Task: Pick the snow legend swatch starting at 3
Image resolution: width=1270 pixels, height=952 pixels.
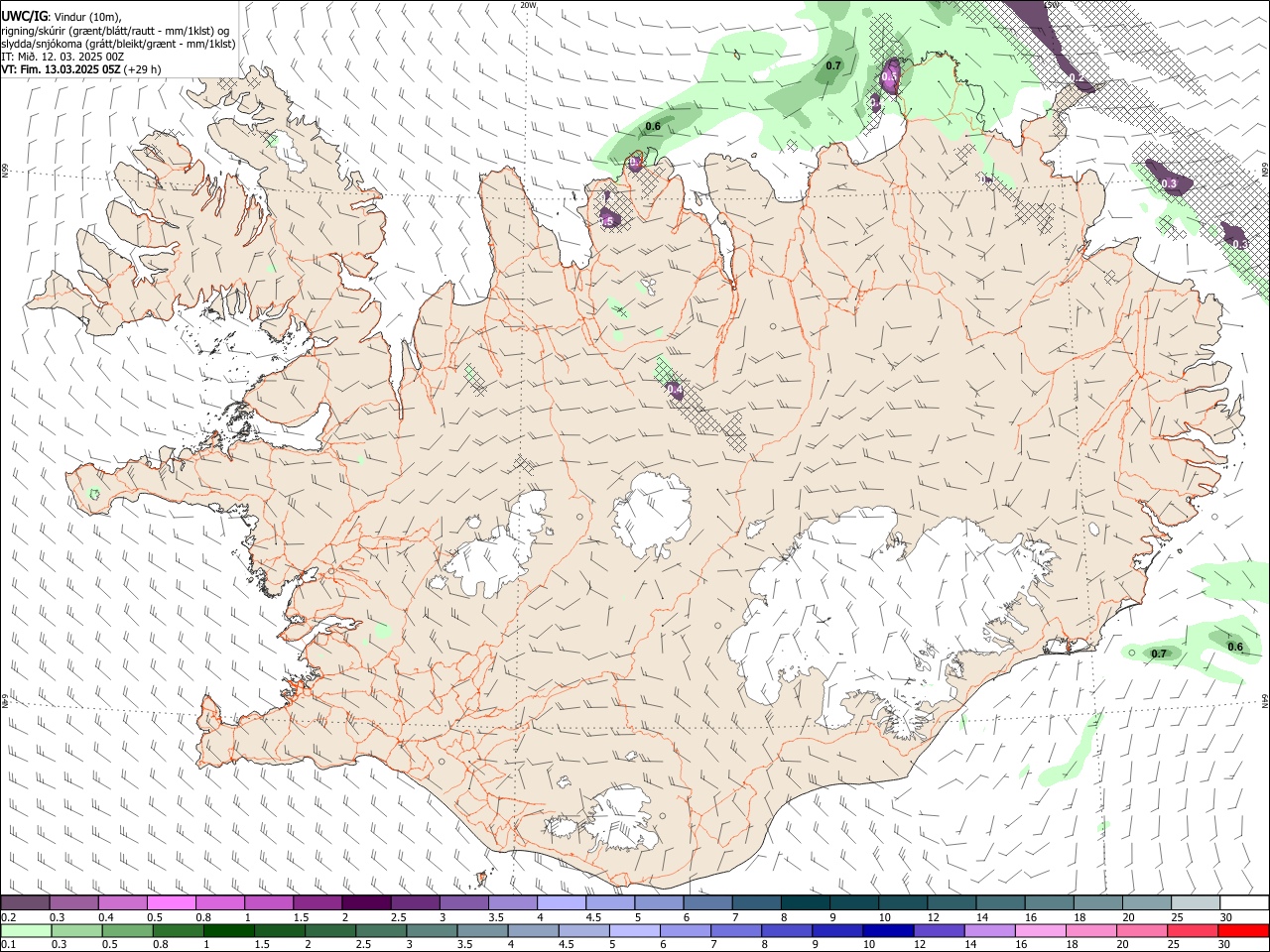Action: coord(463,902)
